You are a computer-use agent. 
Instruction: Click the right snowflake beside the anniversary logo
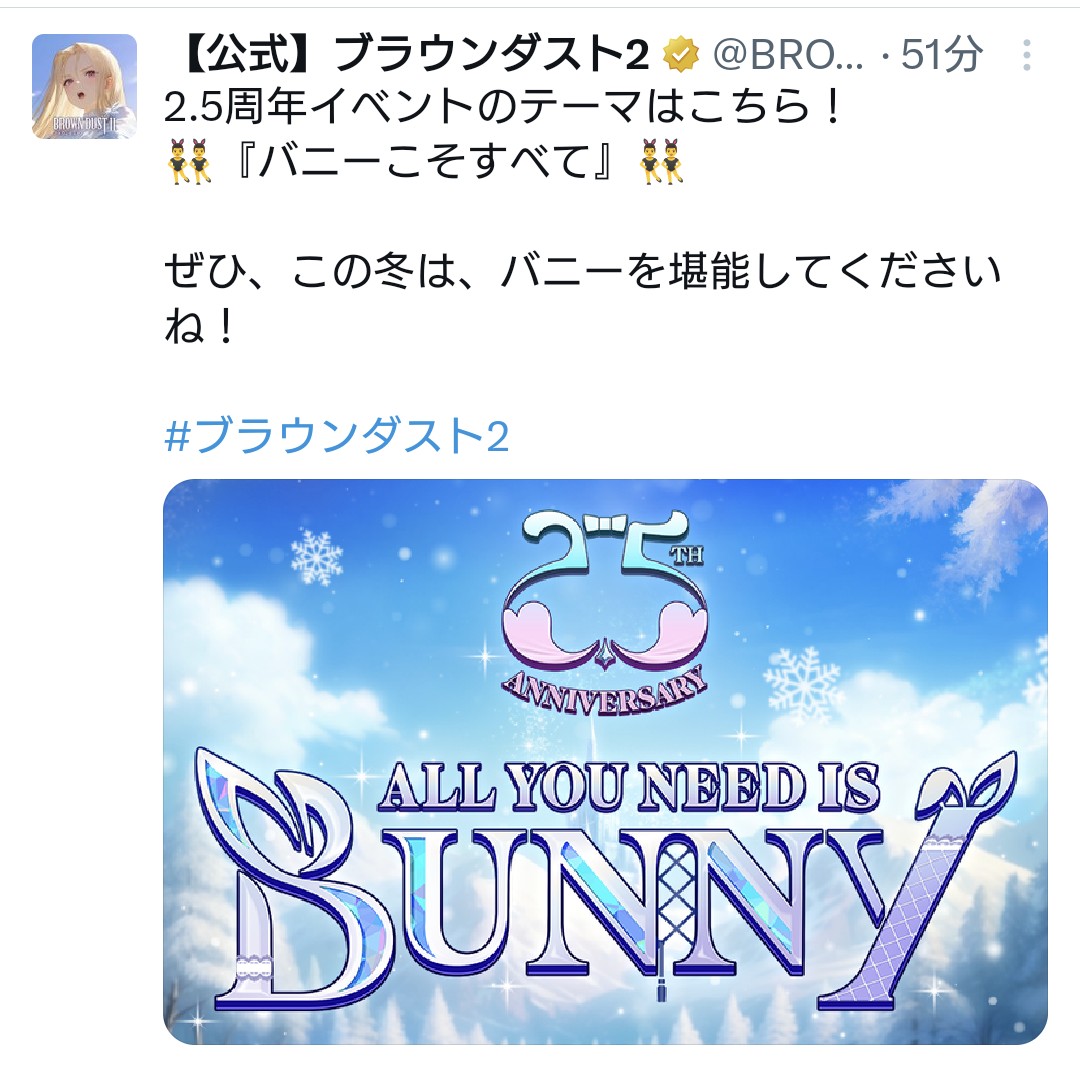pyautogui.click(x=803, y=681)
